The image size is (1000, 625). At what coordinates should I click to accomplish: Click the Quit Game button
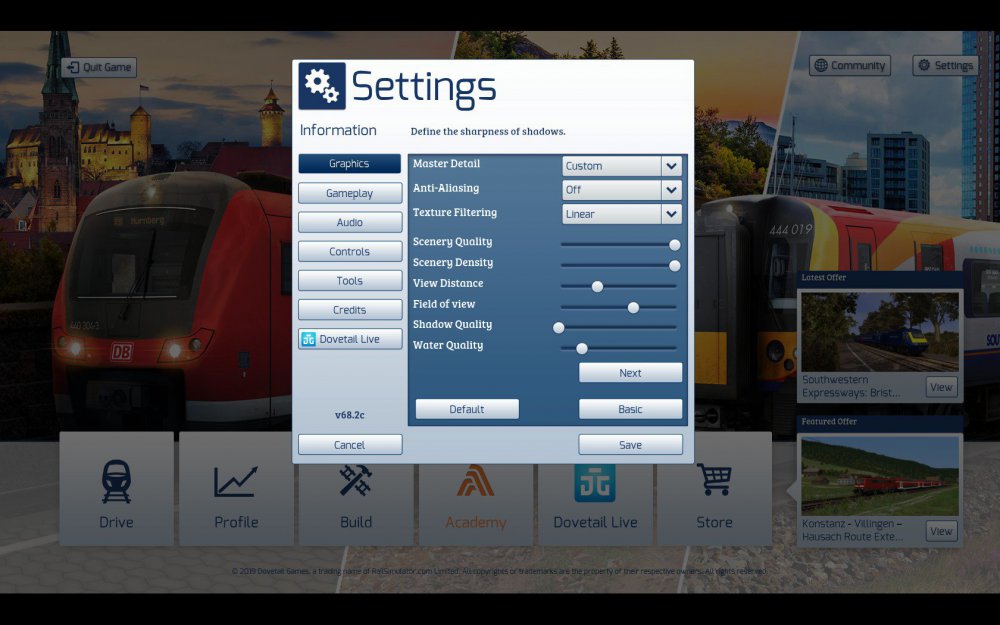[98, 67]
